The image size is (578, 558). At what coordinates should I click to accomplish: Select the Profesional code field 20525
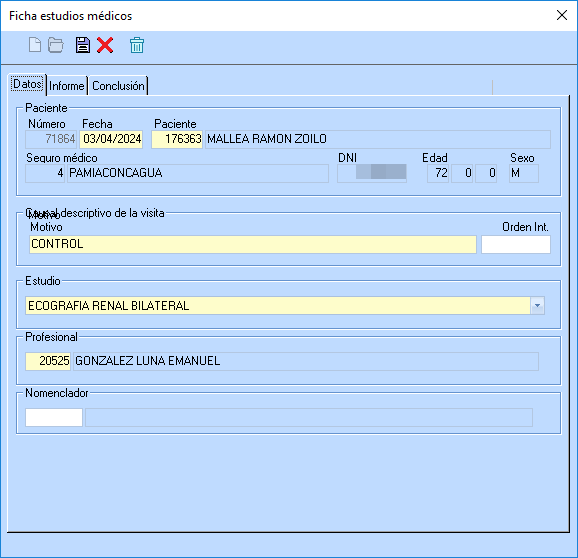(48, 361)
